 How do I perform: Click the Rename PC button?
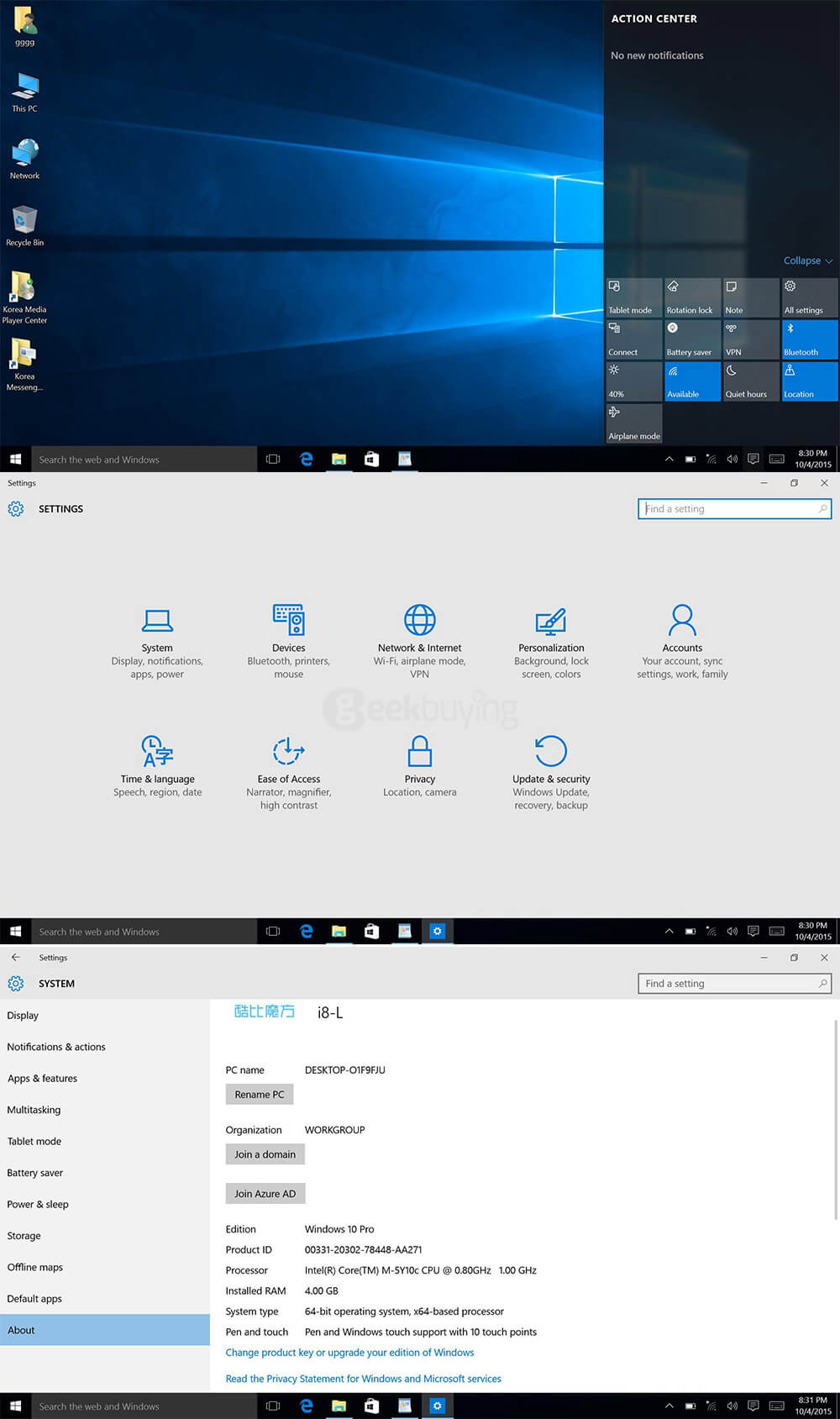pos(260,1094)
